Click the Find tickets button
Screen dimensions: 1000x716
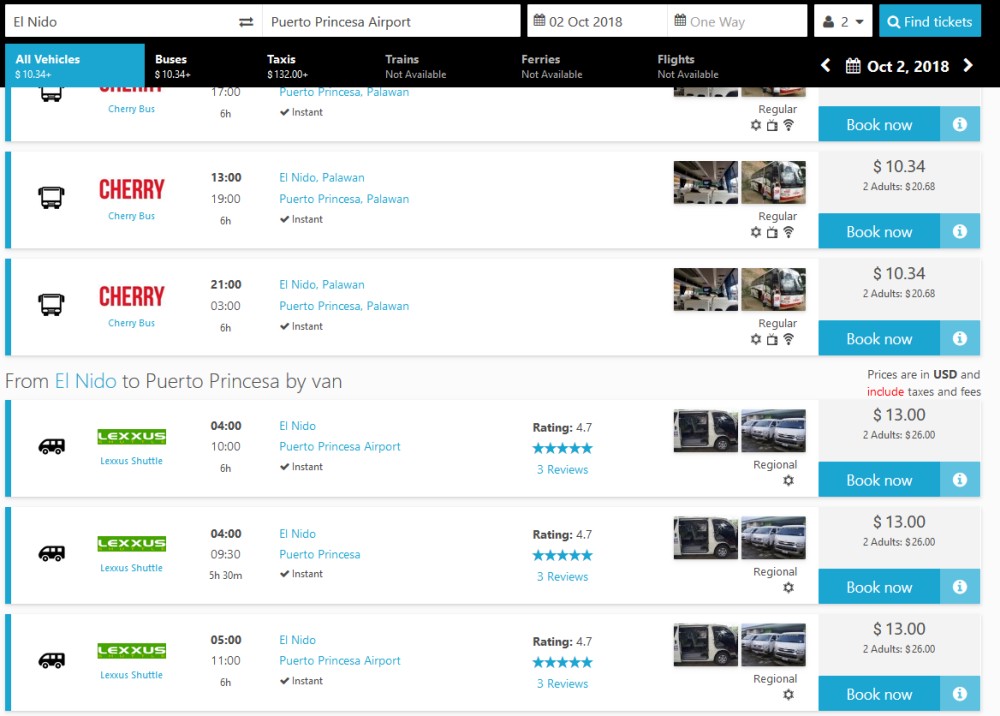(930, 22)
